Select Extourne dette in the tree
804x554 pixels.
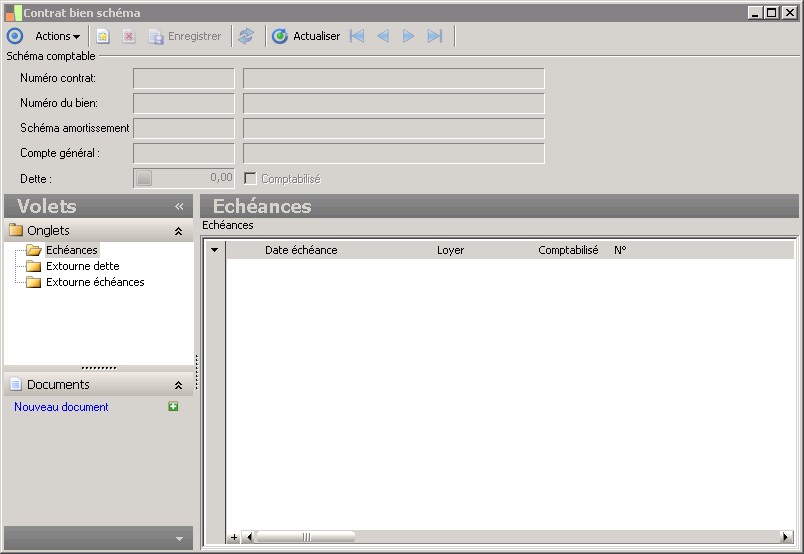(x=82, y=266)
